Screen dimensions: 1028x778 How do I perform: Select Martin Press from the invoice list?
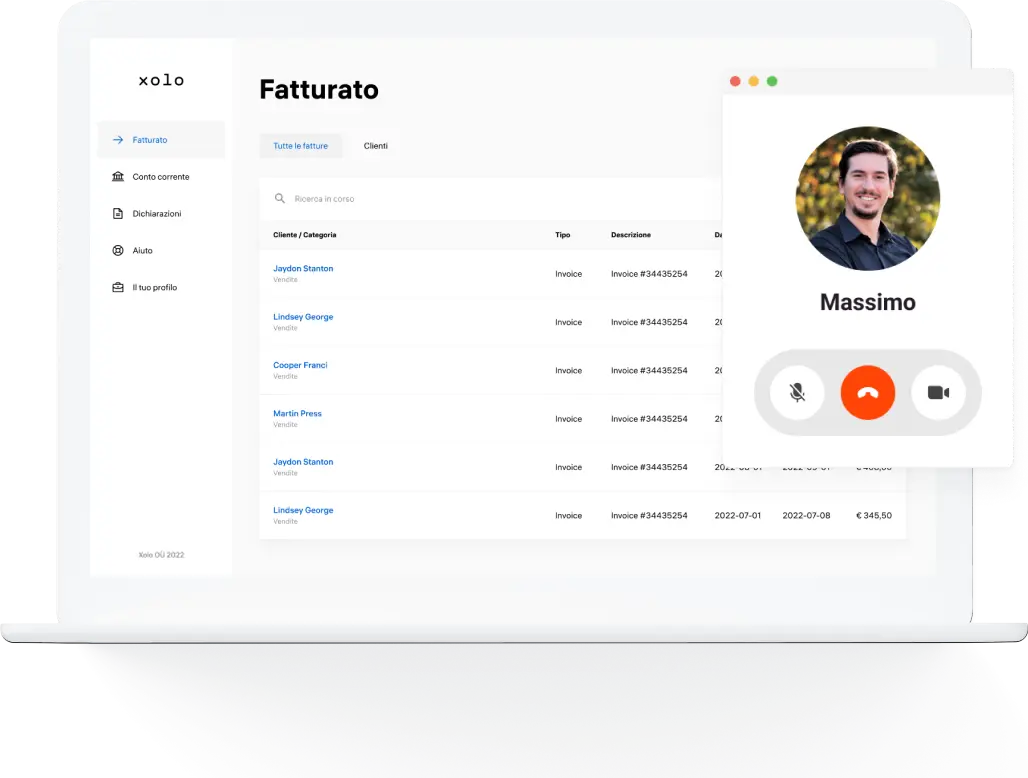pyautogui.click(x=297, y=413)
